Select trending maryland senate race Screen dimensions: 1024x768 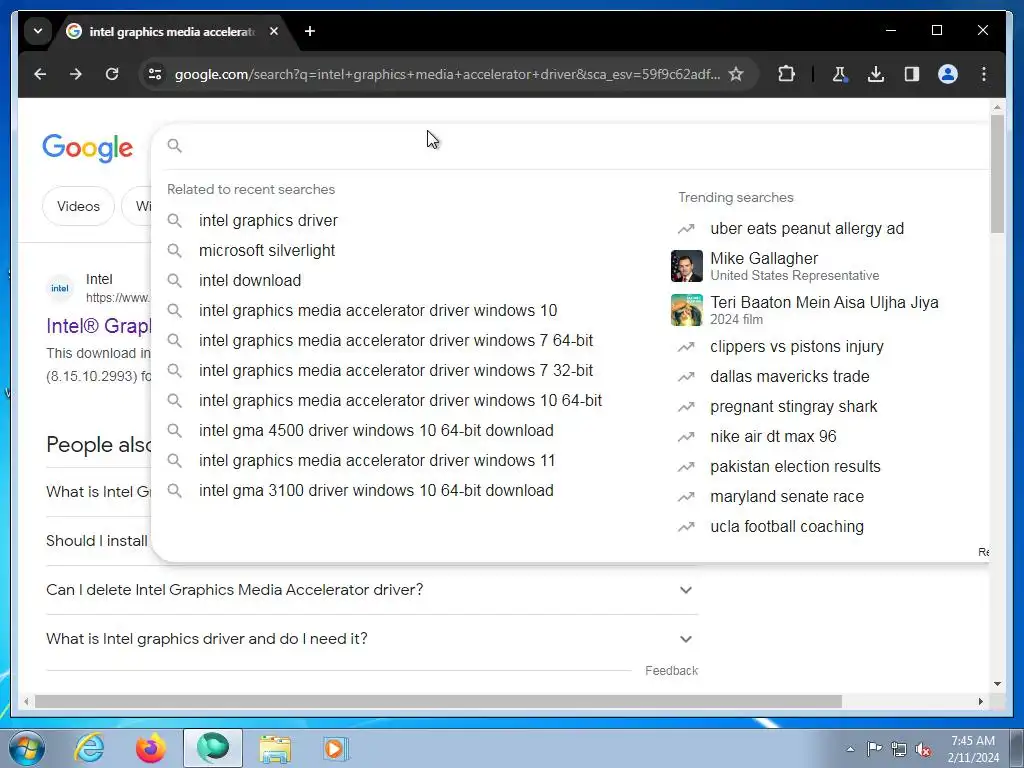pyautogui.click(x=787, y=497)
